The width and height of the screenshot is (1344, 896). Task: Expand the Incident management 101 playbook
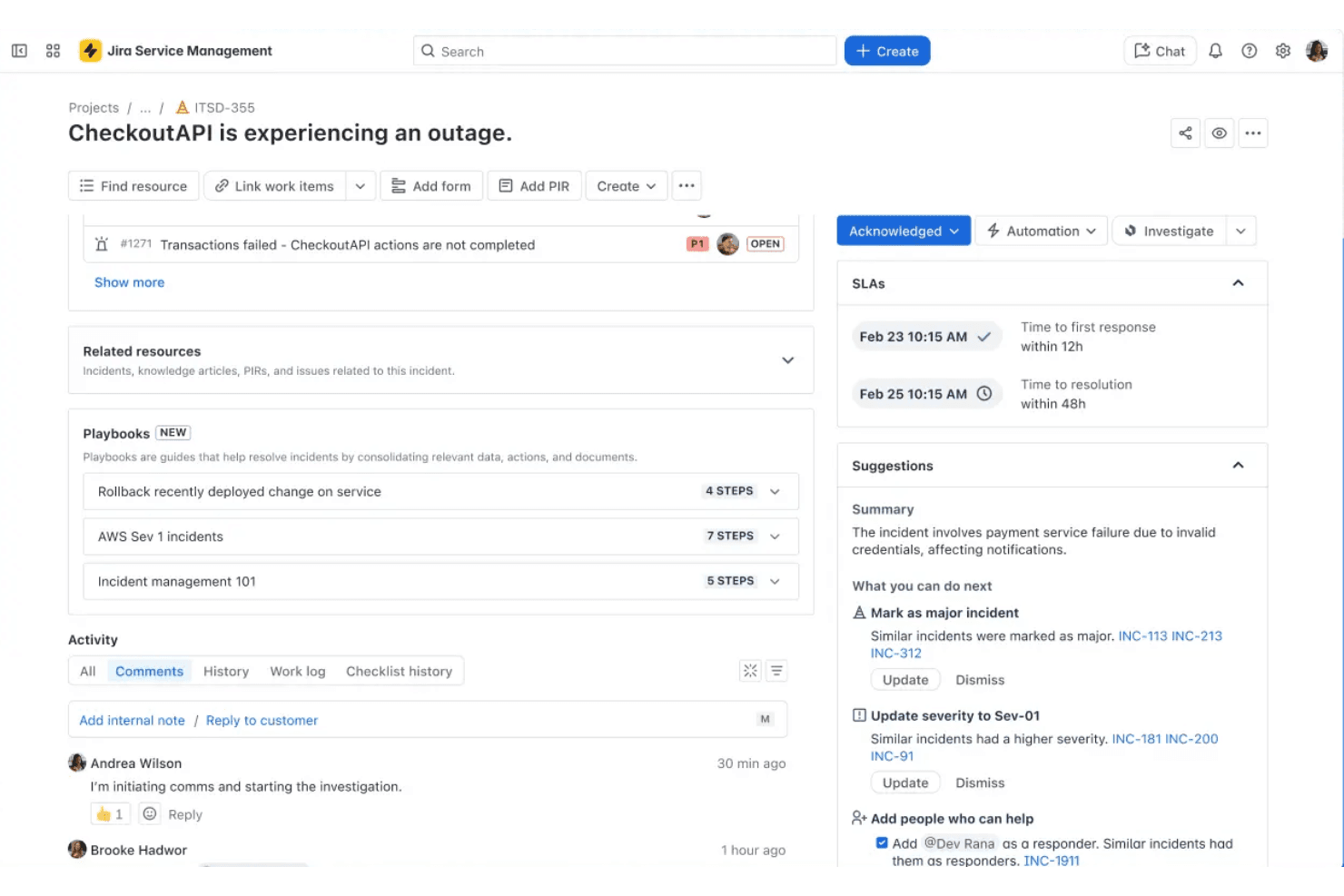[775, 581]
